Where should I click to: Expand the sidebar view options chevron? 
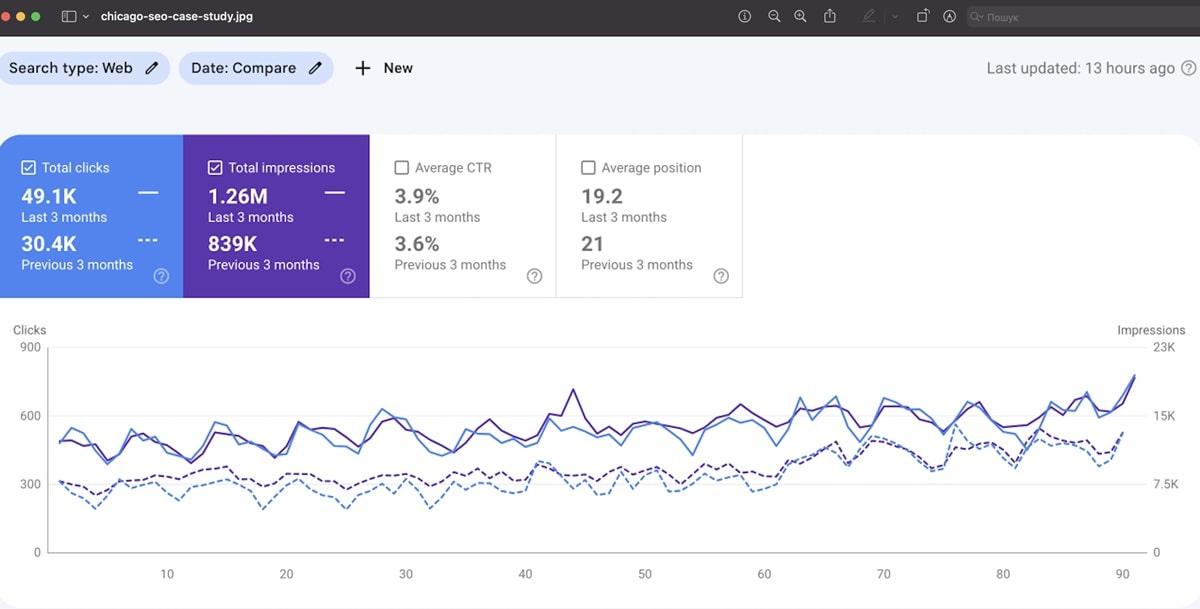click(x=86, y=17)
